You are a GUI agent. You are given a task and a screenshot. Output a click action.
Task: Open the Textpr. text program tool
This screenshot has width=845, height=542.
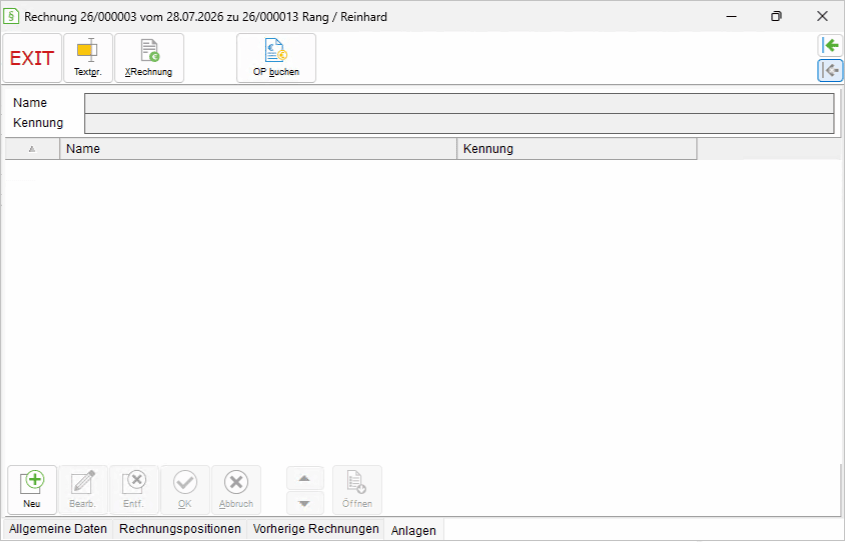88,58
